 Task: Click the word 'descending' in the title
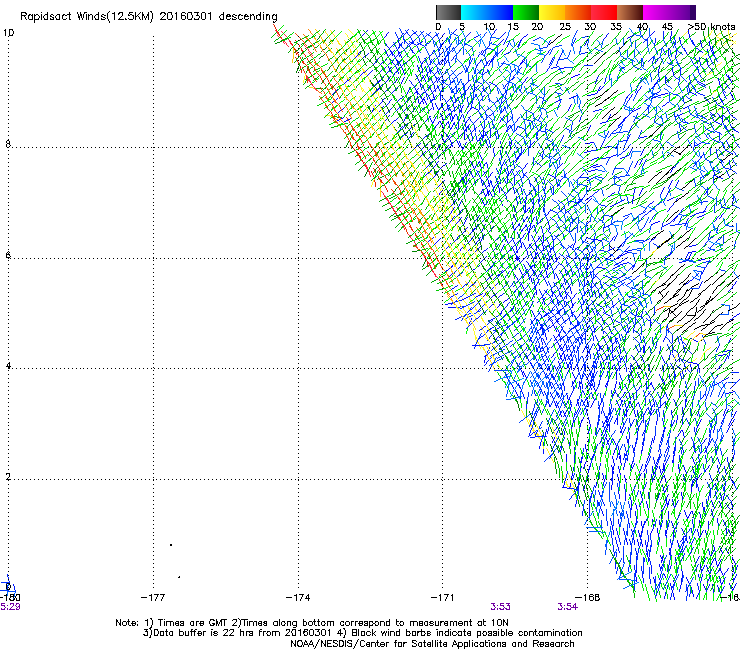point(248,17)
